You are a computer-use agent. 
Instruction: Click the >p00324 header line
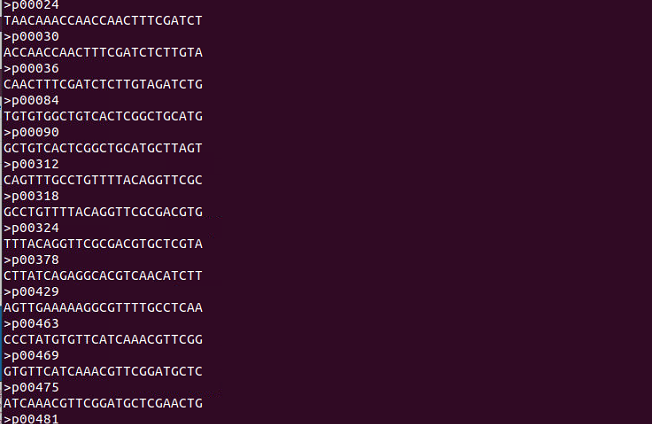[x=31, y=228]
